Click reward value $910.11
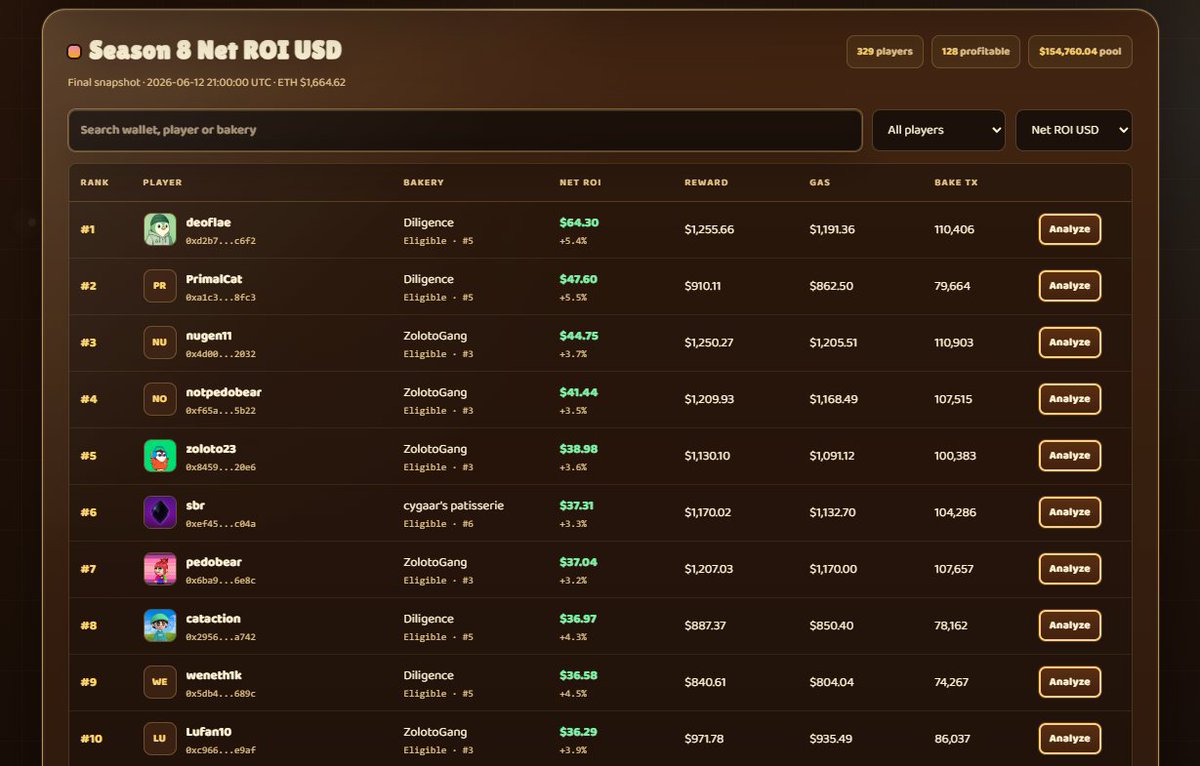1200x766 pixels. click(703, 286)
